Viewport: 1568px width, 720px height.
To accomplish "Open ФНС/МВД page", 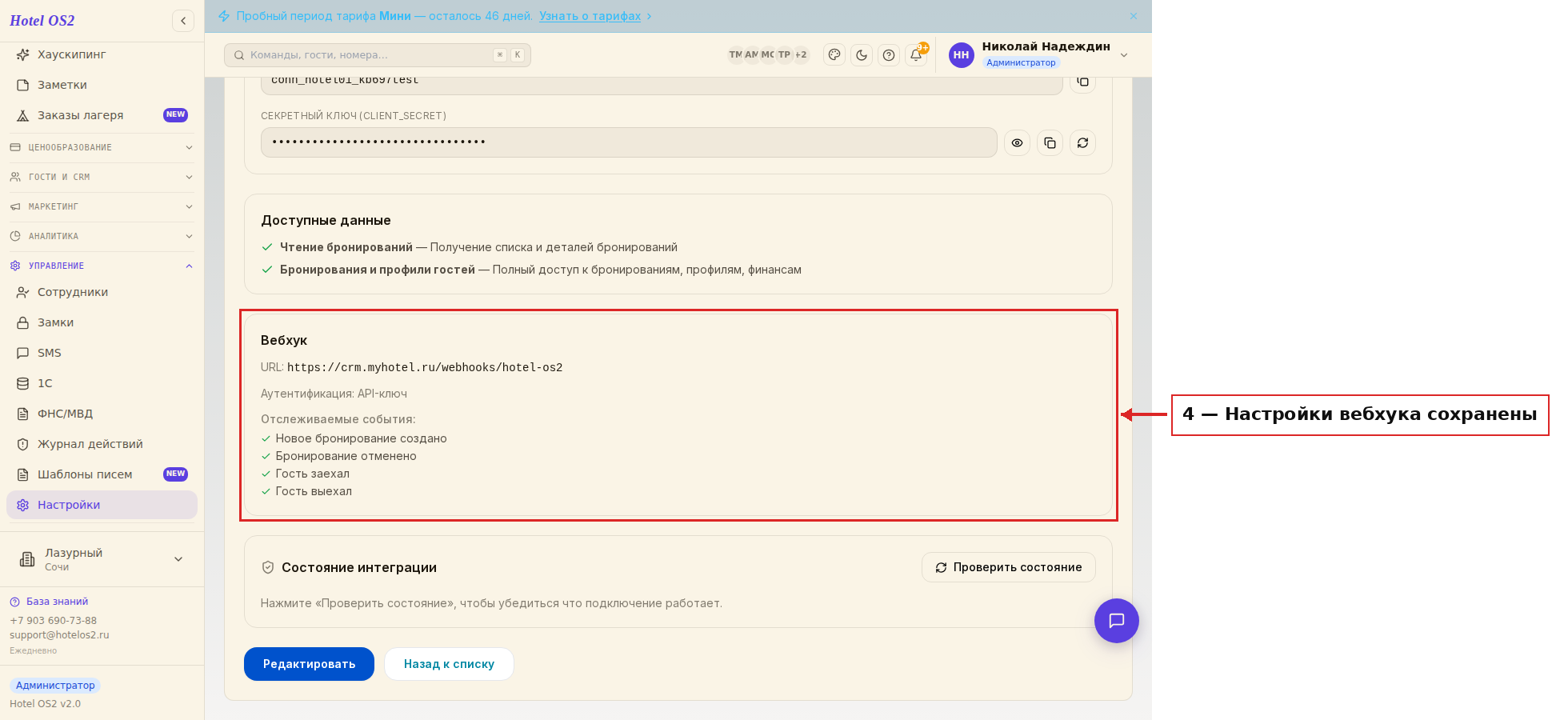I will click(x=102, y=414).
